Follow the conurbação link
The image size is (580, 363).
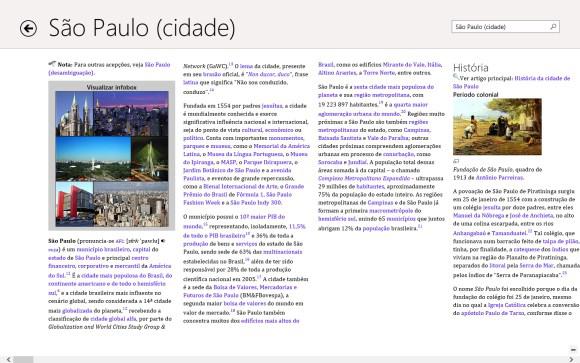(398, 154)
